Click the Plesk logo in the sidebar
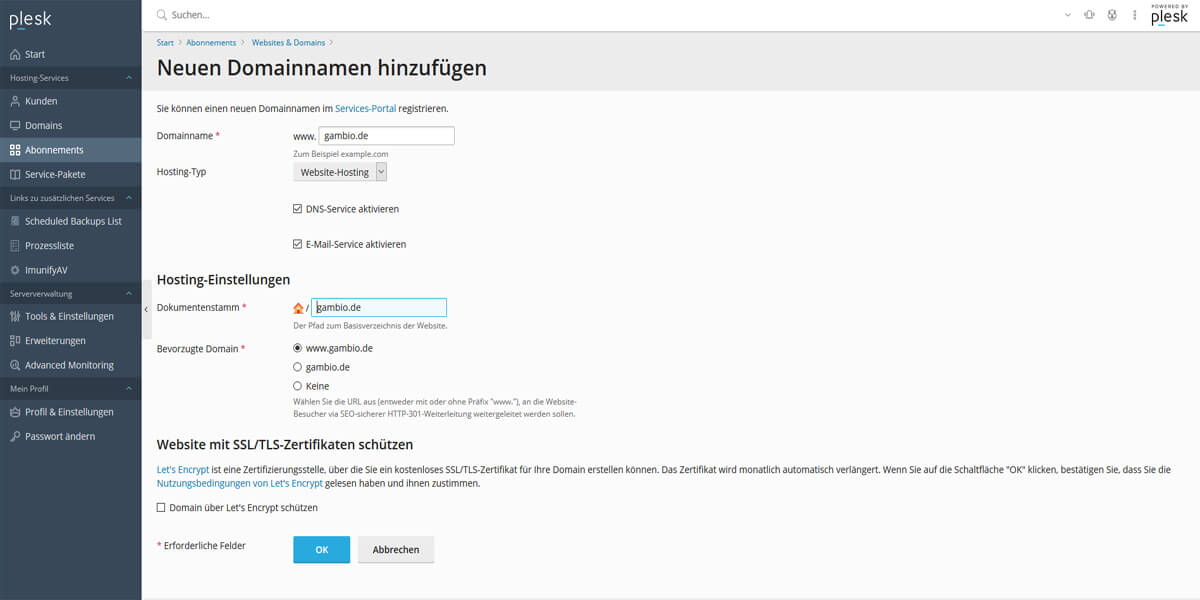 coord(30,19)
